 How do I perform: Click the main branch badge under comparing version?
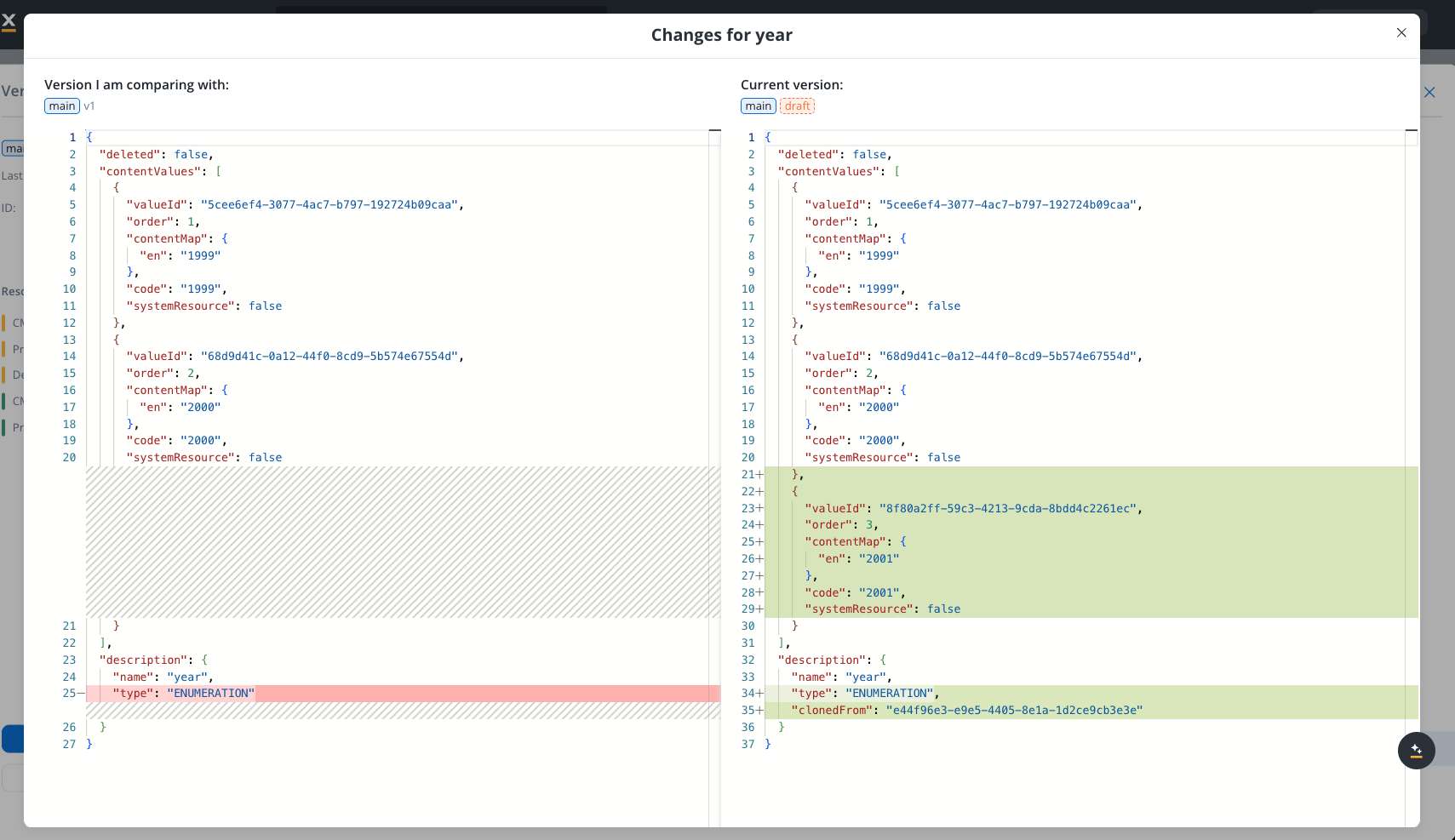tap(60, 106)
